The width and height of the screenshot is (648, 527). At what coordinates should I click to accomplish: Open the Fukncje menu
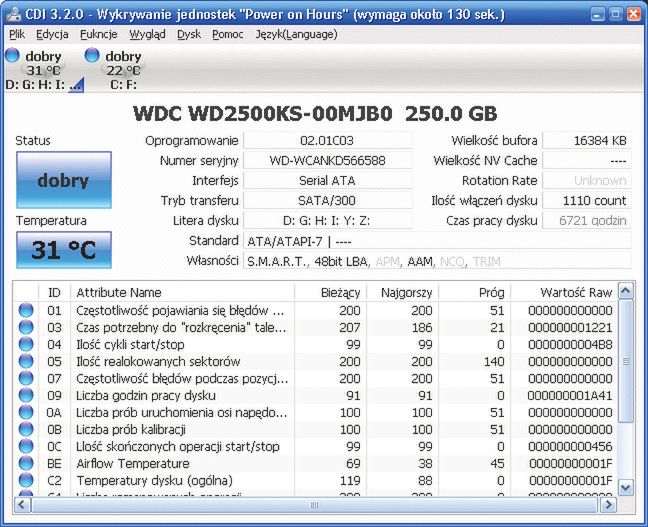tap(99, 34)
